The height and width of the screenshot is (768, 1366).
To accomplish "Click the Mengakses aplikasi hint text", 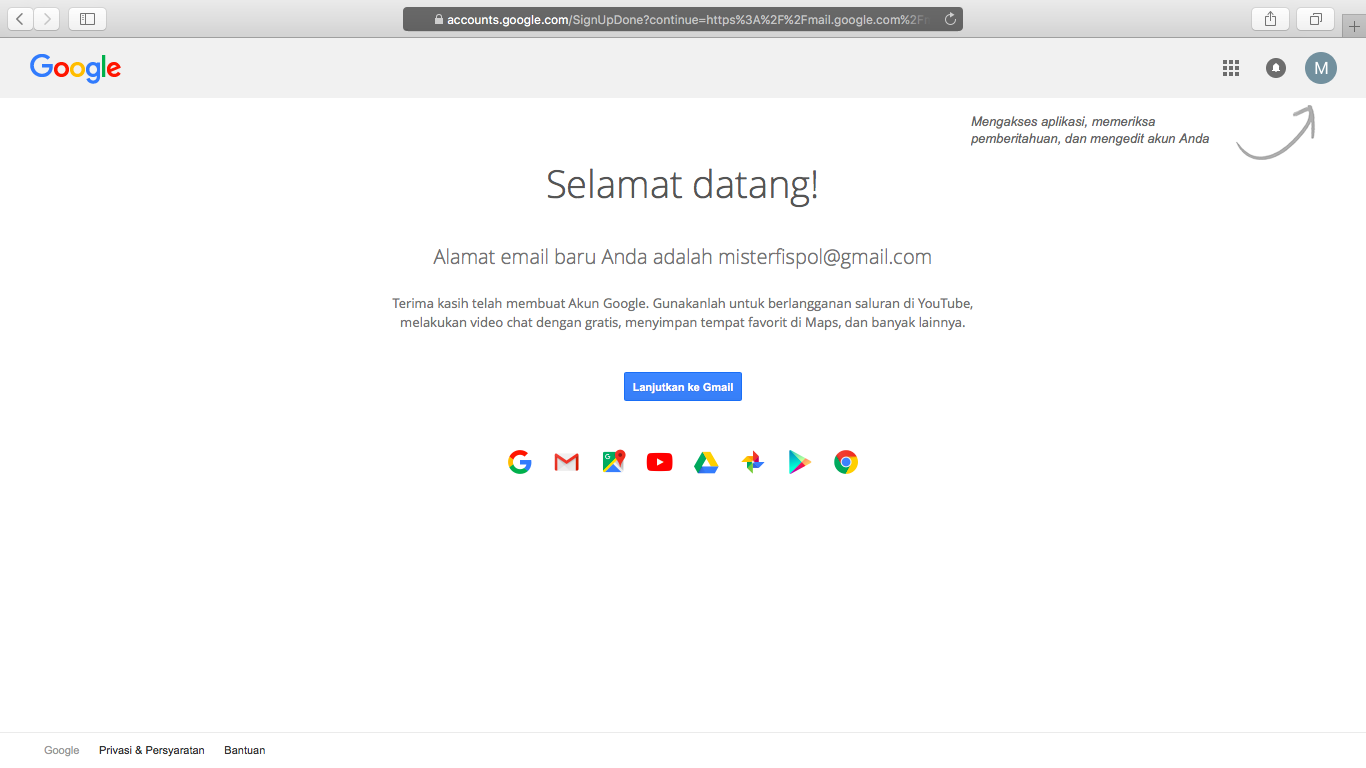I will coord(1090,130).
